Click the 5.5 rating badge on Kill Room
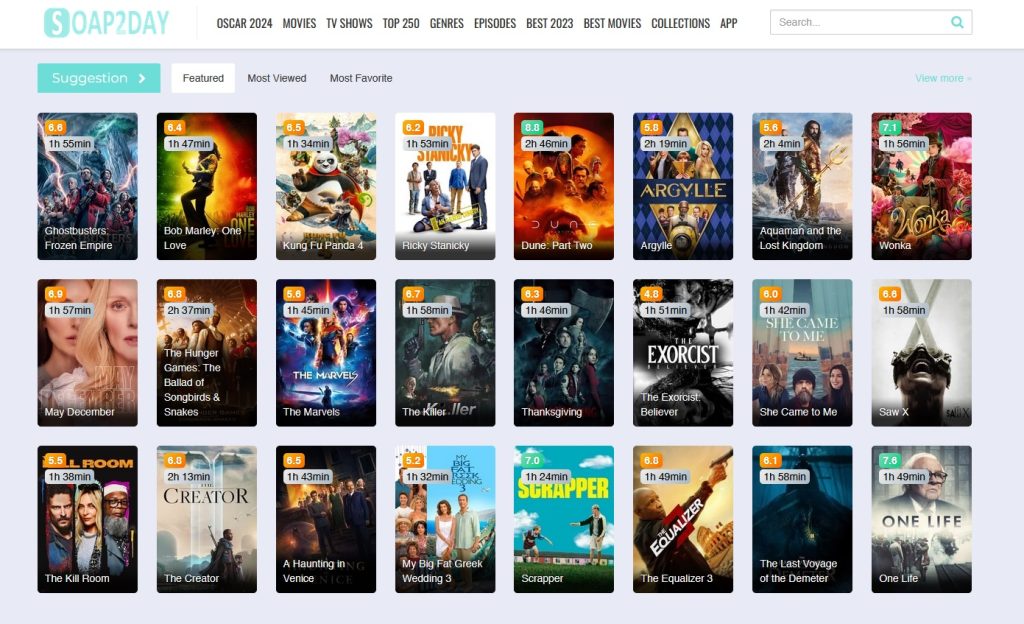Viewport: 1024px width, 624px height. coord(56,460)
